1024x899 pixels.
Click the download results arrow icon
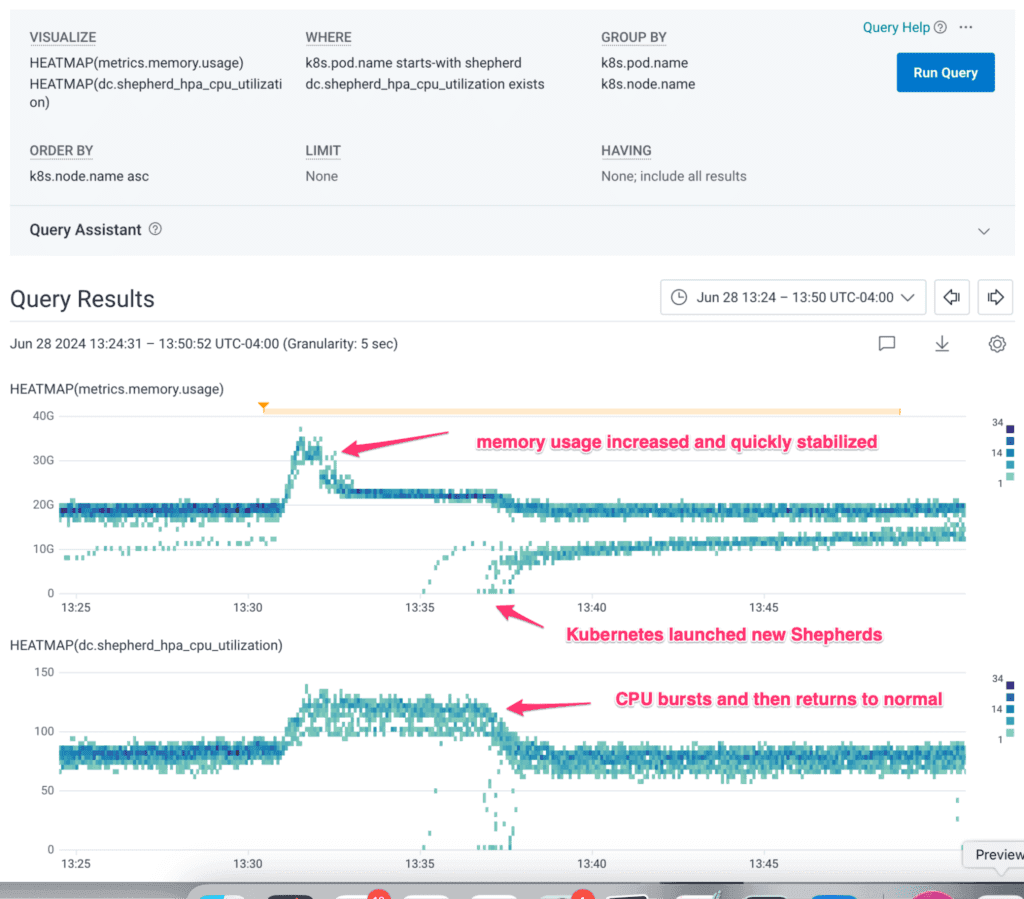[x=941, y=344]
